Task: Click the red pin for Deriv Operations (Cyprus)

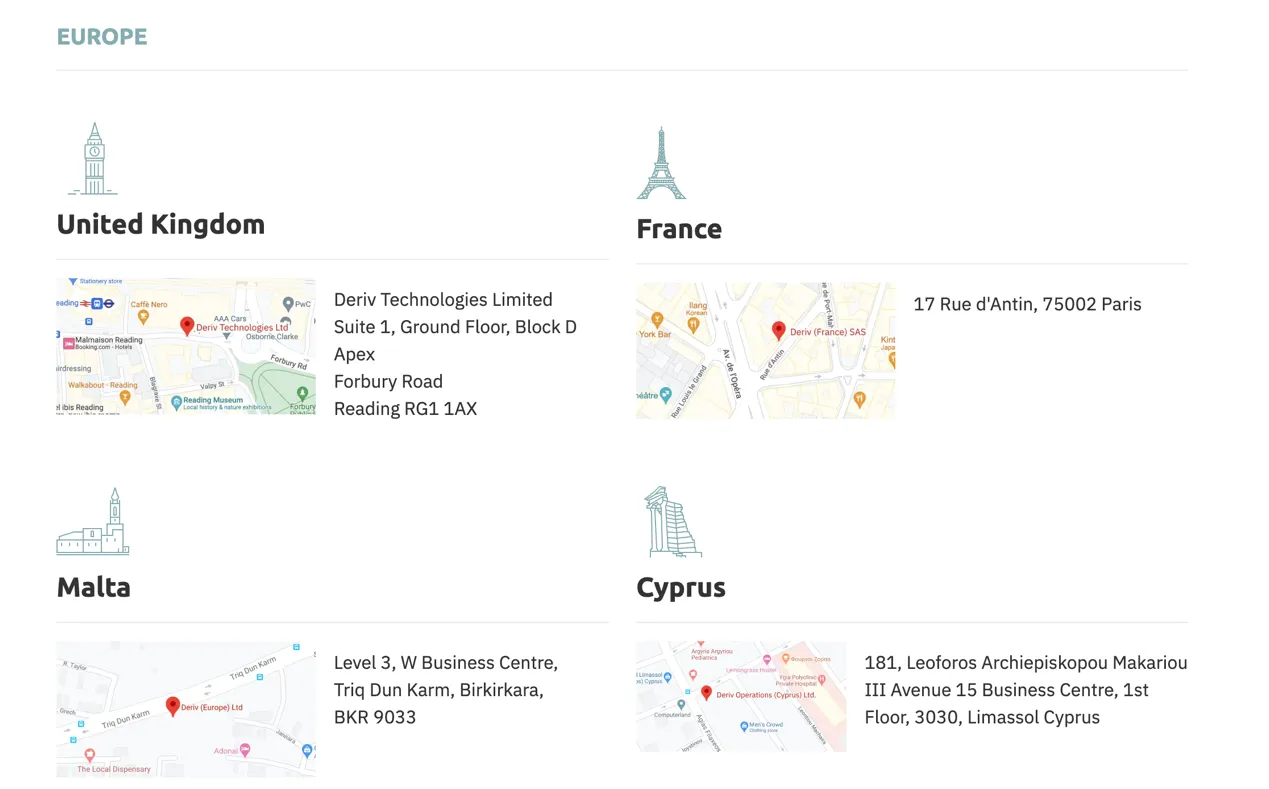Action: [706, 693]
